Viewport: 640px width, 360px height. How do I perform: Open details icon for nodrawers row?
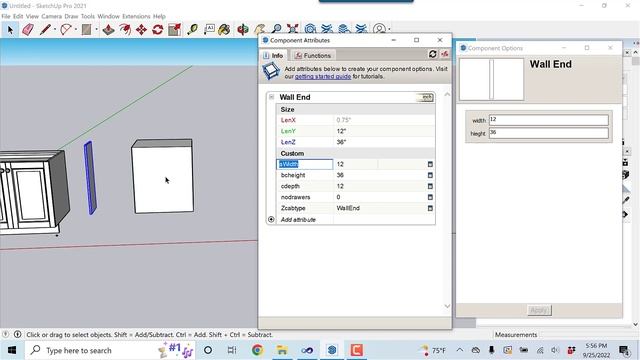click(430, 197)
